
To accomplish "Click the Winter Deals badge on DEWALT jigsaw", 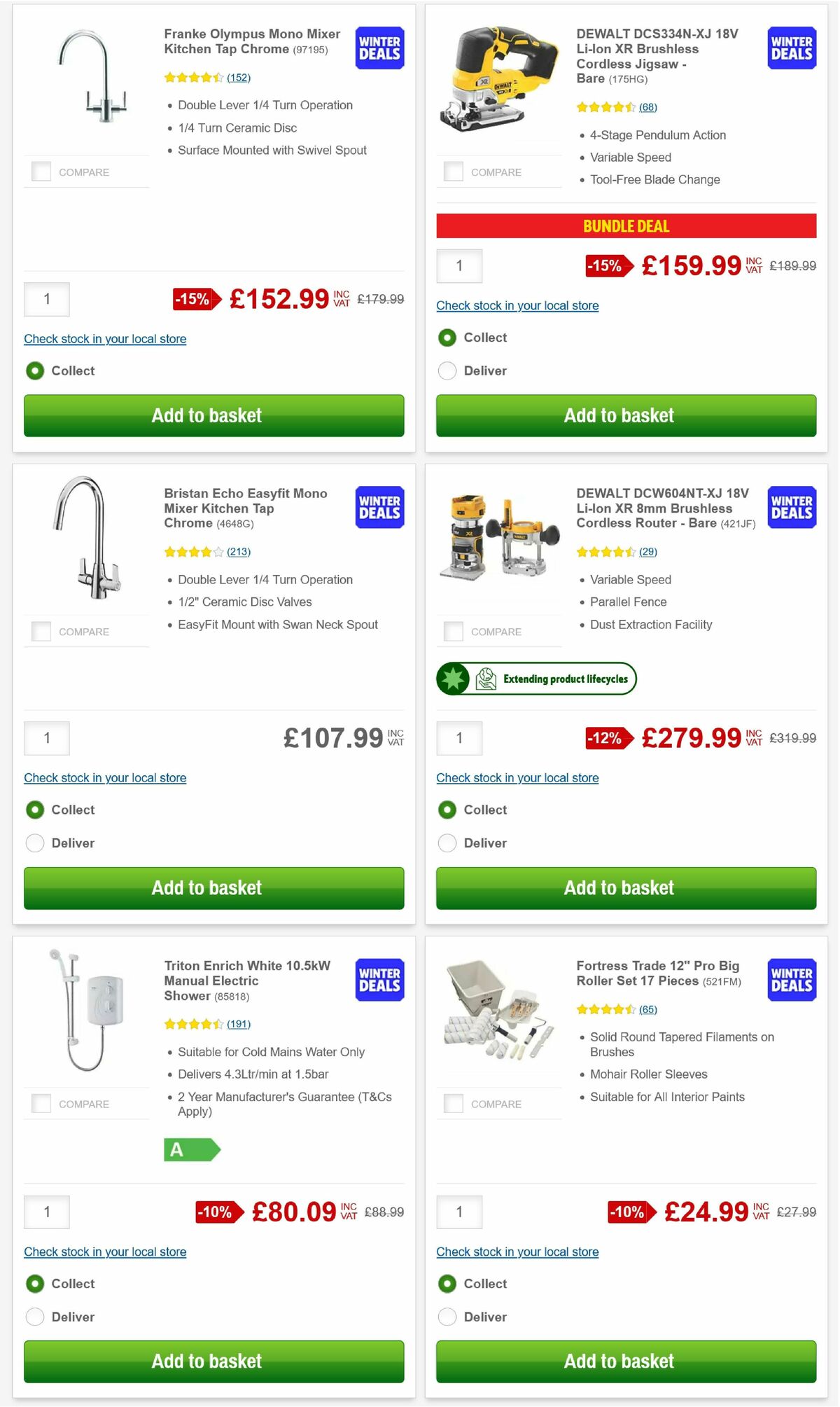I will (791, 48).
